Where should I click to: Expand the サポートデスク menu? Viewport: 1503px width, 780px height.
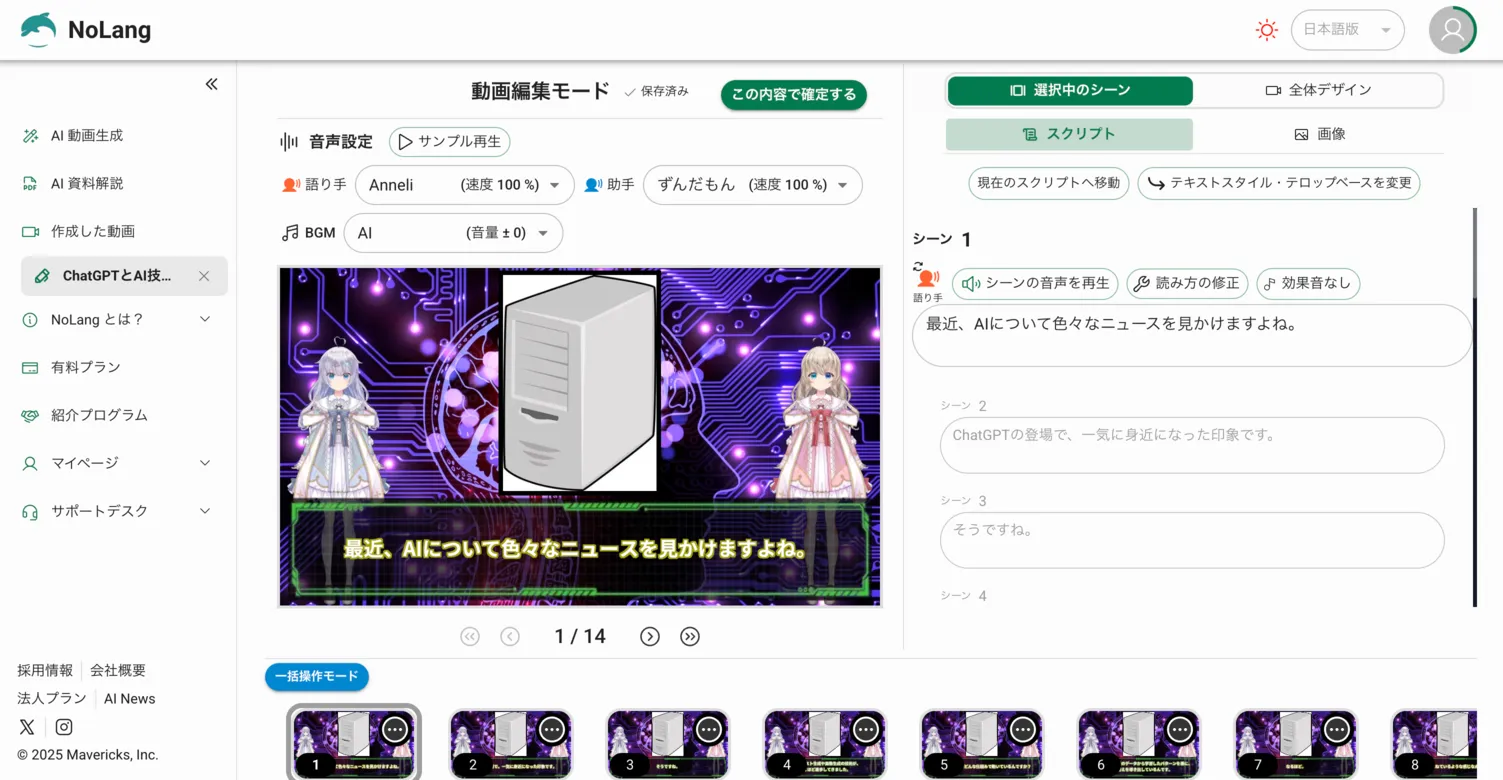[x=117, y=511]
